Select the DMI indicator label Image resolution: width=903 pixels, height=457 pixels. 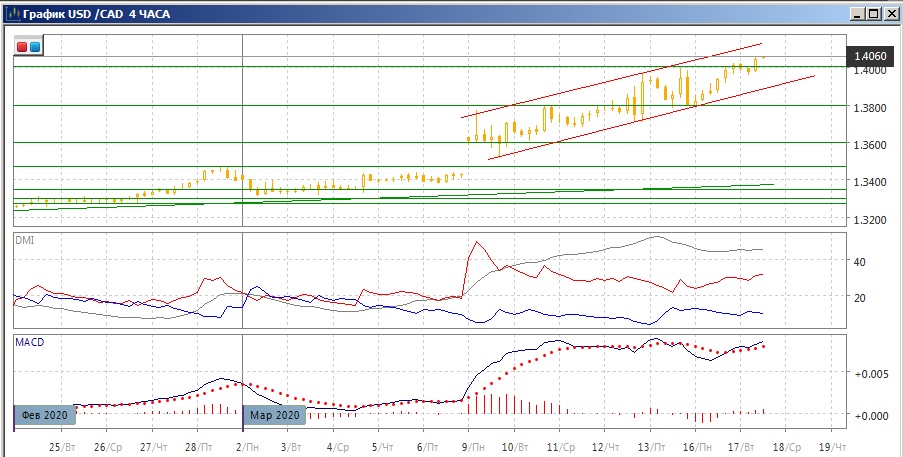(x=24, y=239)
